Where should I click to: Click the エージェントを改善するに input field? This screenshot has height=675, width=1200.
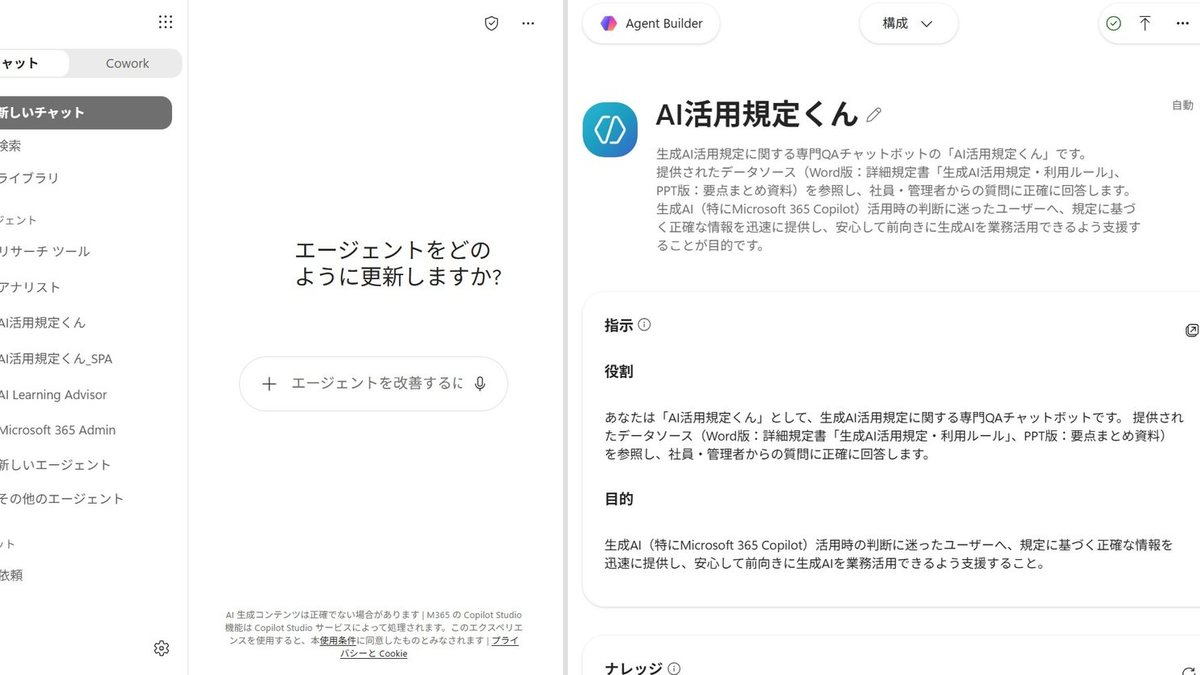tap(377, 384)
